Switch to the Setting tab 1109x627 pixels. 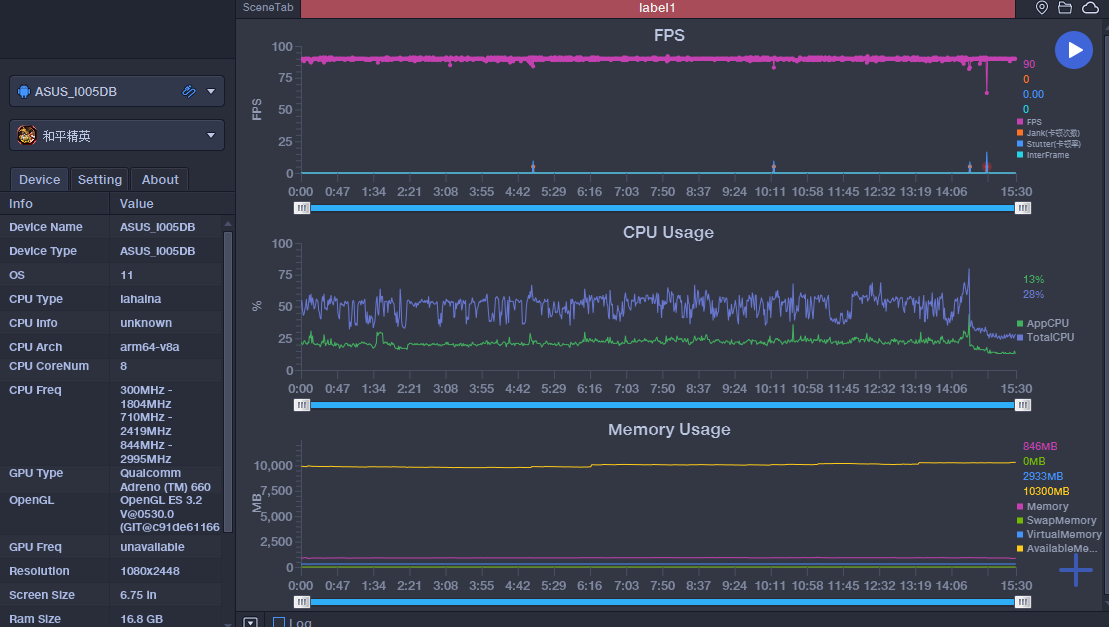click(100, 180)
